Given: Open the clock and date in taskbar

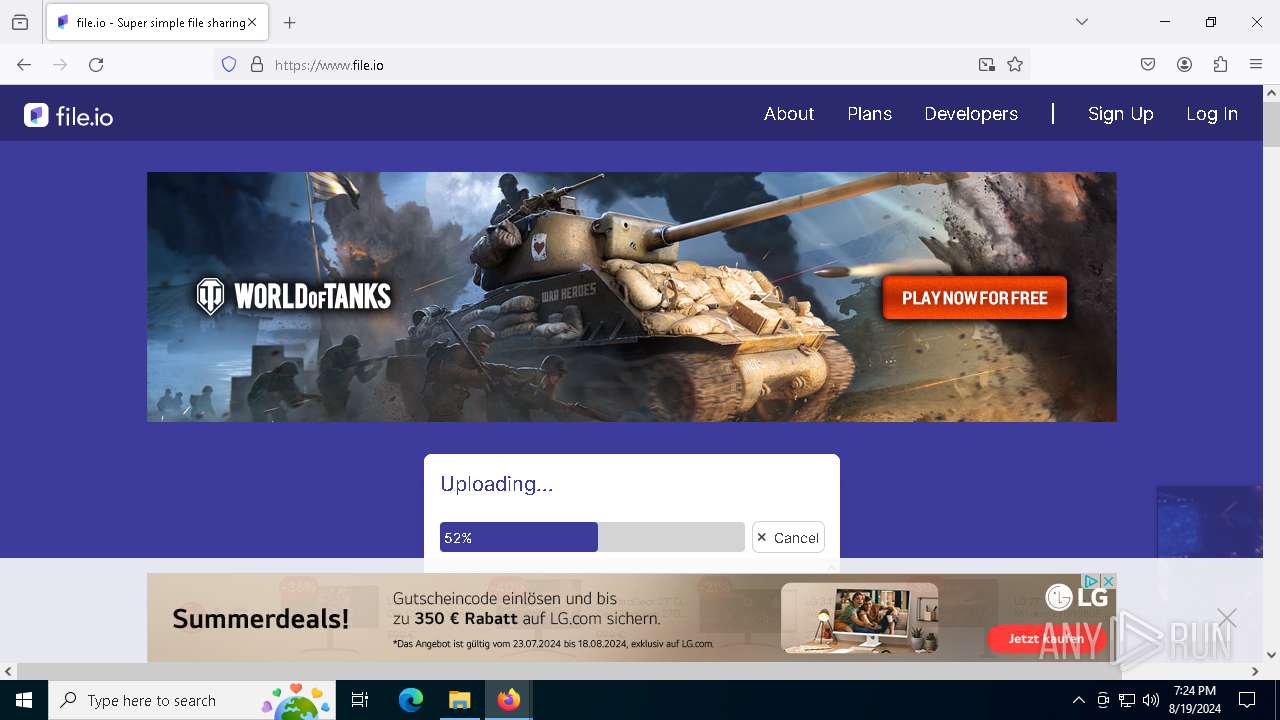Looking at the screenshot, I should tap(1195, 700).
